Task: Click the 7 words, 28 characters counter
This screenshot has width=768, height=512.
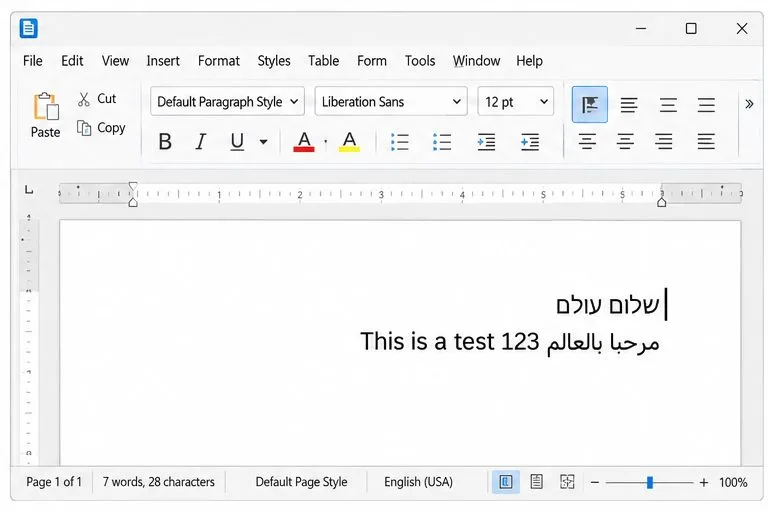Action: click(x=159, y=482)
